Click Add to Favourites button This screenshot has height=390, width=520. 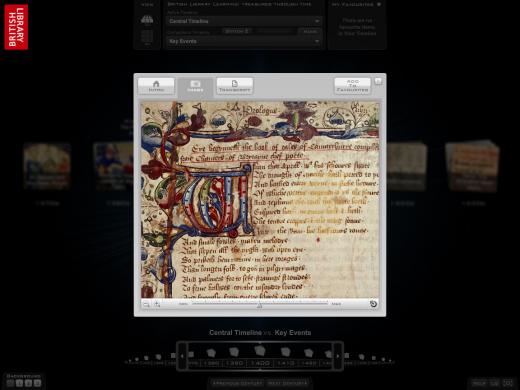(353, 86)
